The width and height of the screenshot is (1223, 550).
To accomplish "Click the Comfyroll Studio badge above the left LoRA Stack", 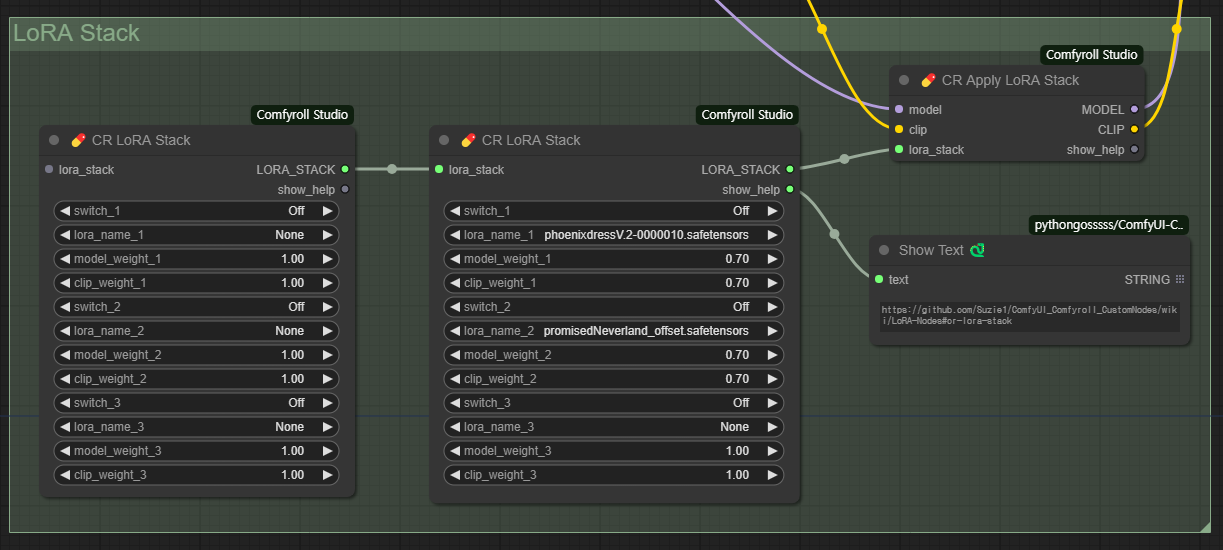I will (302, 115).
